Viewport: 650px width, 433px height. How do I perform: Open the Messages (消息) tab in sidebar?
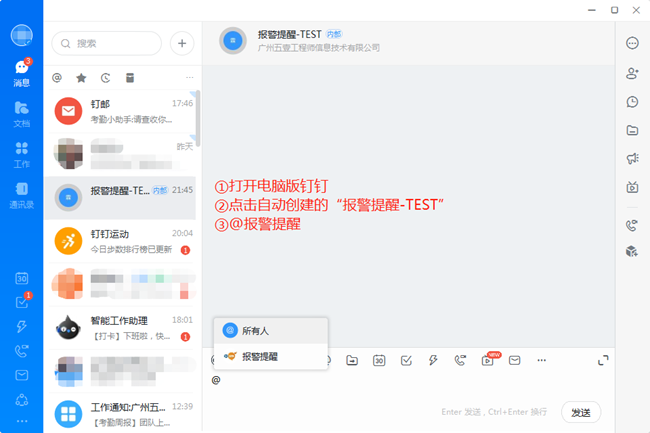pyautogui.click(x=22, y=73)
